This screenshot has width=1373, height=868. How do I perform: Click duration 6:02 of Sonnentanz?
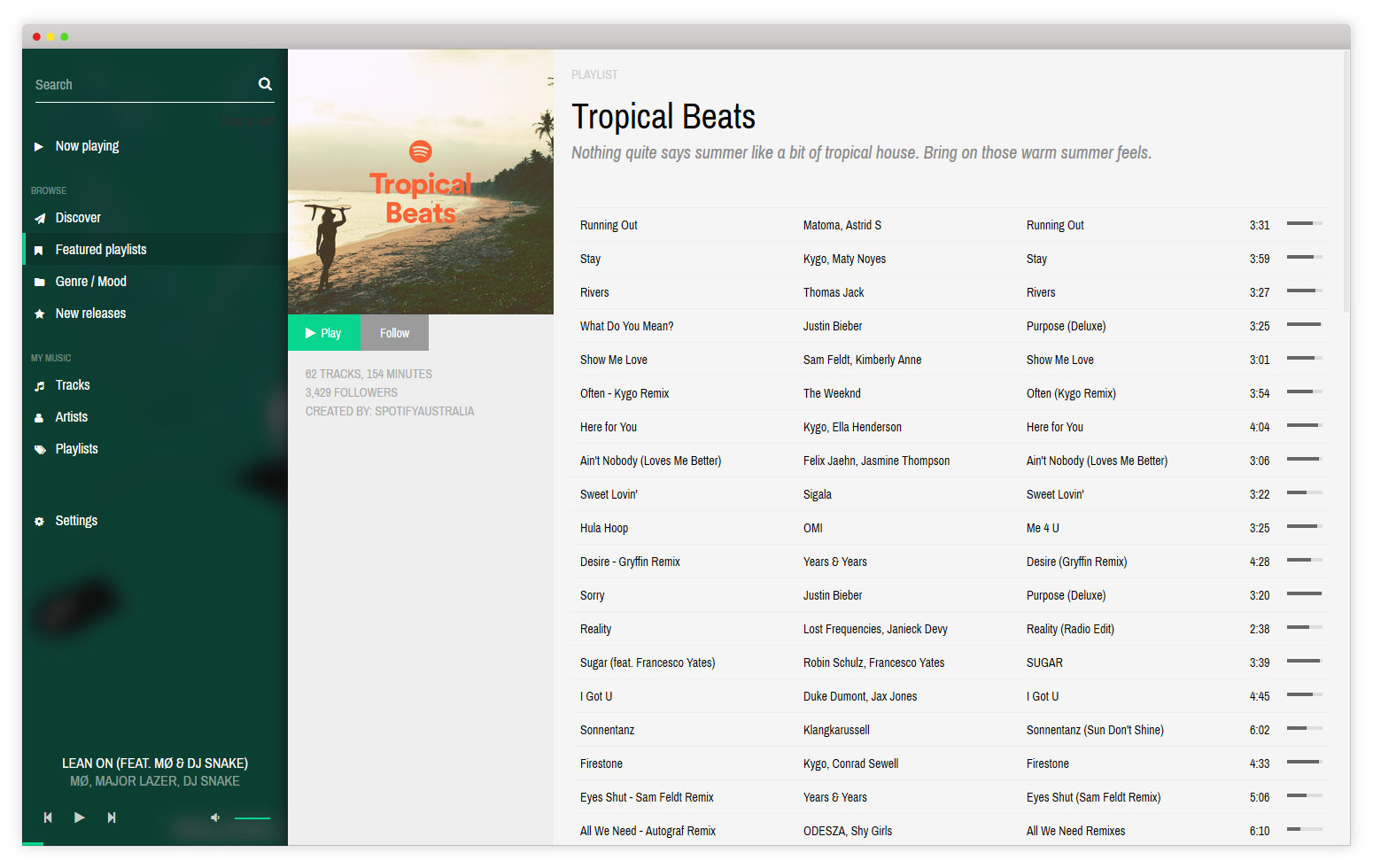pos(1260,730)
